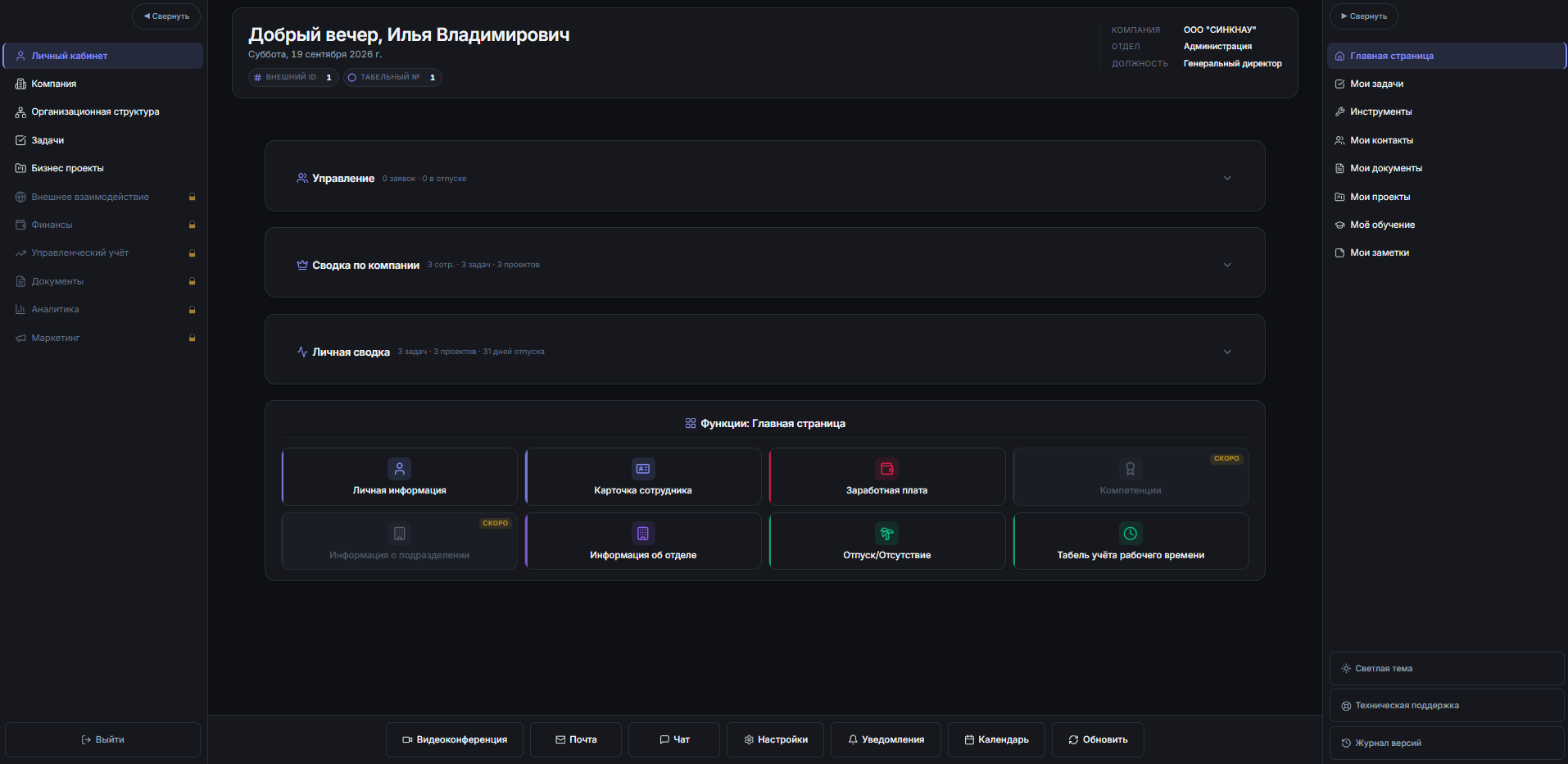Viewport: 1568px width, 764px height.
Task: Open Моё обучение in right panel
Action: pos(1447,225)
